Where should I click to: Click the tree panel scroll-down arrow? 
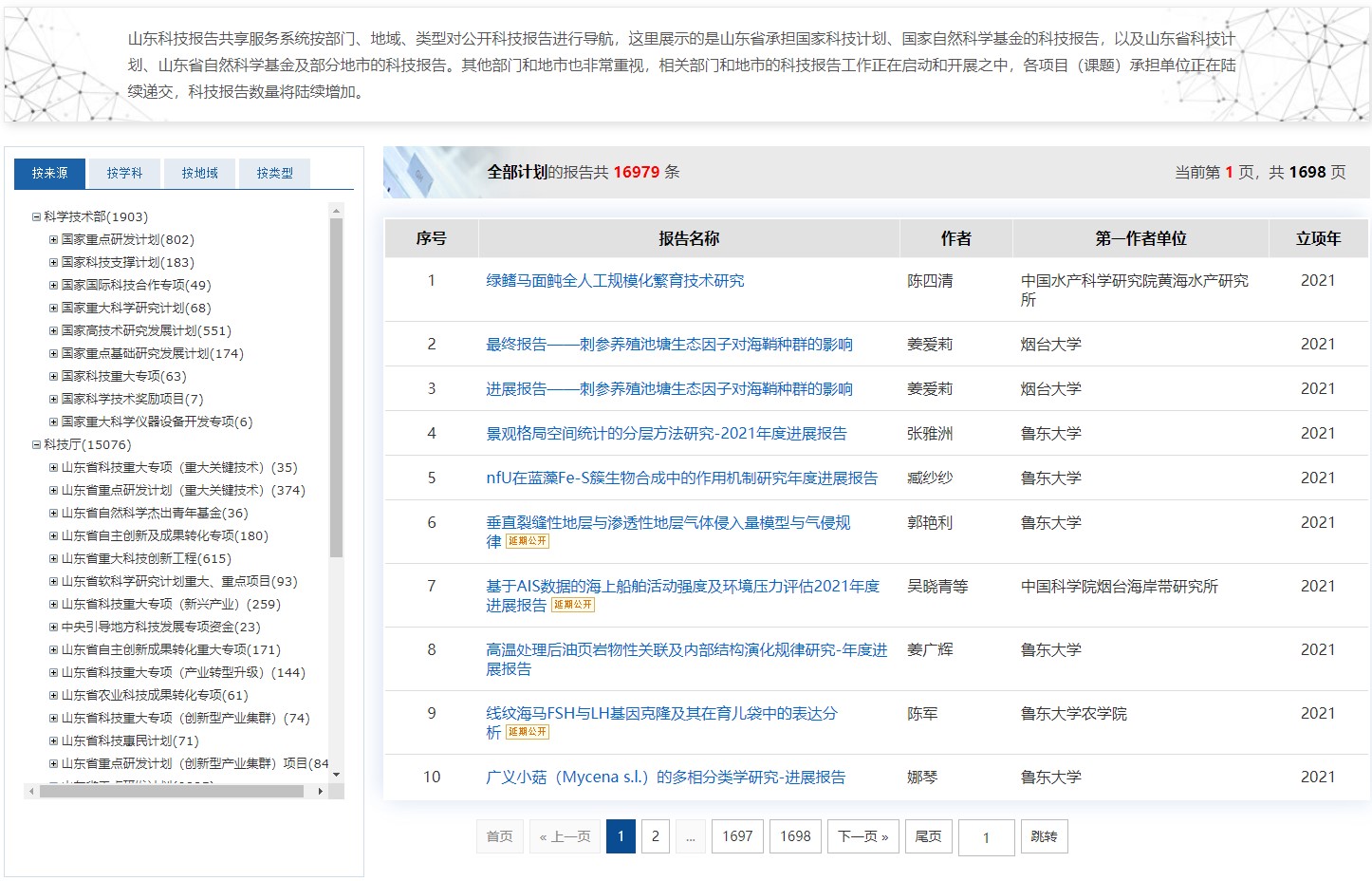click(x=336, y=775)
